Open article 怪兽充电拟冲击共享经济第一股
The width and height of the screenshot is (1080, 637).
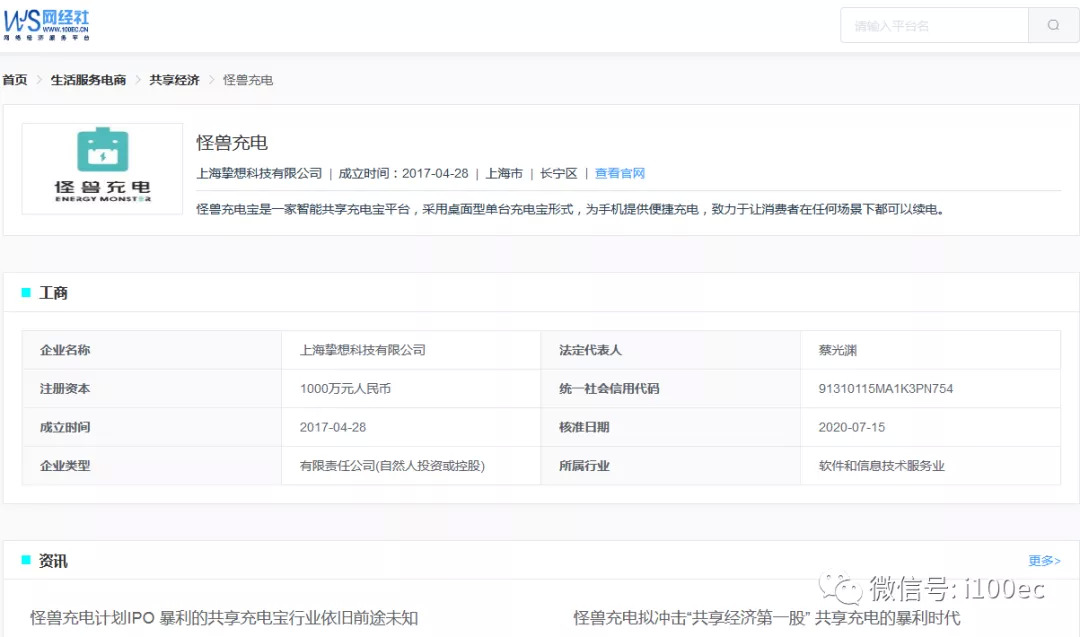[766, 618]
